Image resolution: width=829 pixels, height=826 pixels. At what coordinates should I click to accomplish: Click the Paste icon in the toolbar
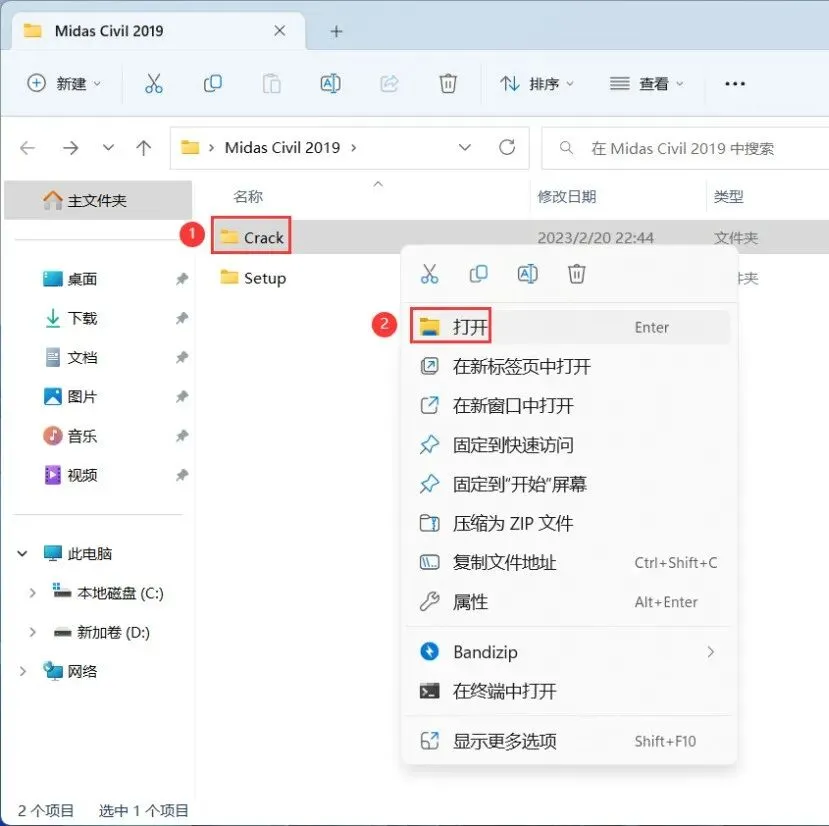(x=271, y=84)
